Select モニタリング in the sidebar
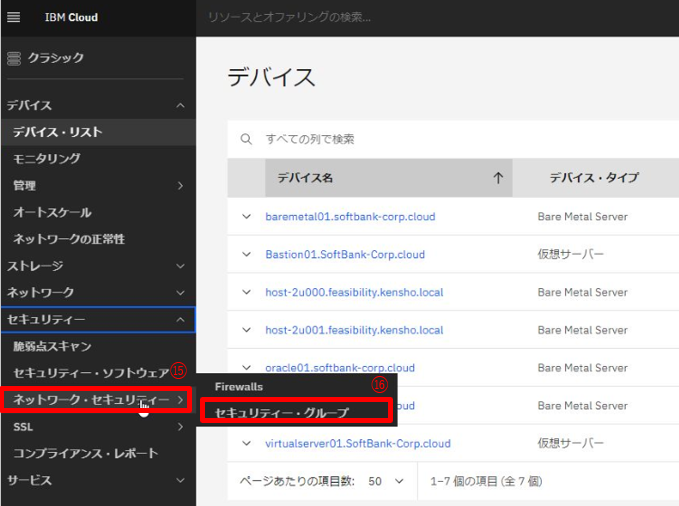 point(47,158)
